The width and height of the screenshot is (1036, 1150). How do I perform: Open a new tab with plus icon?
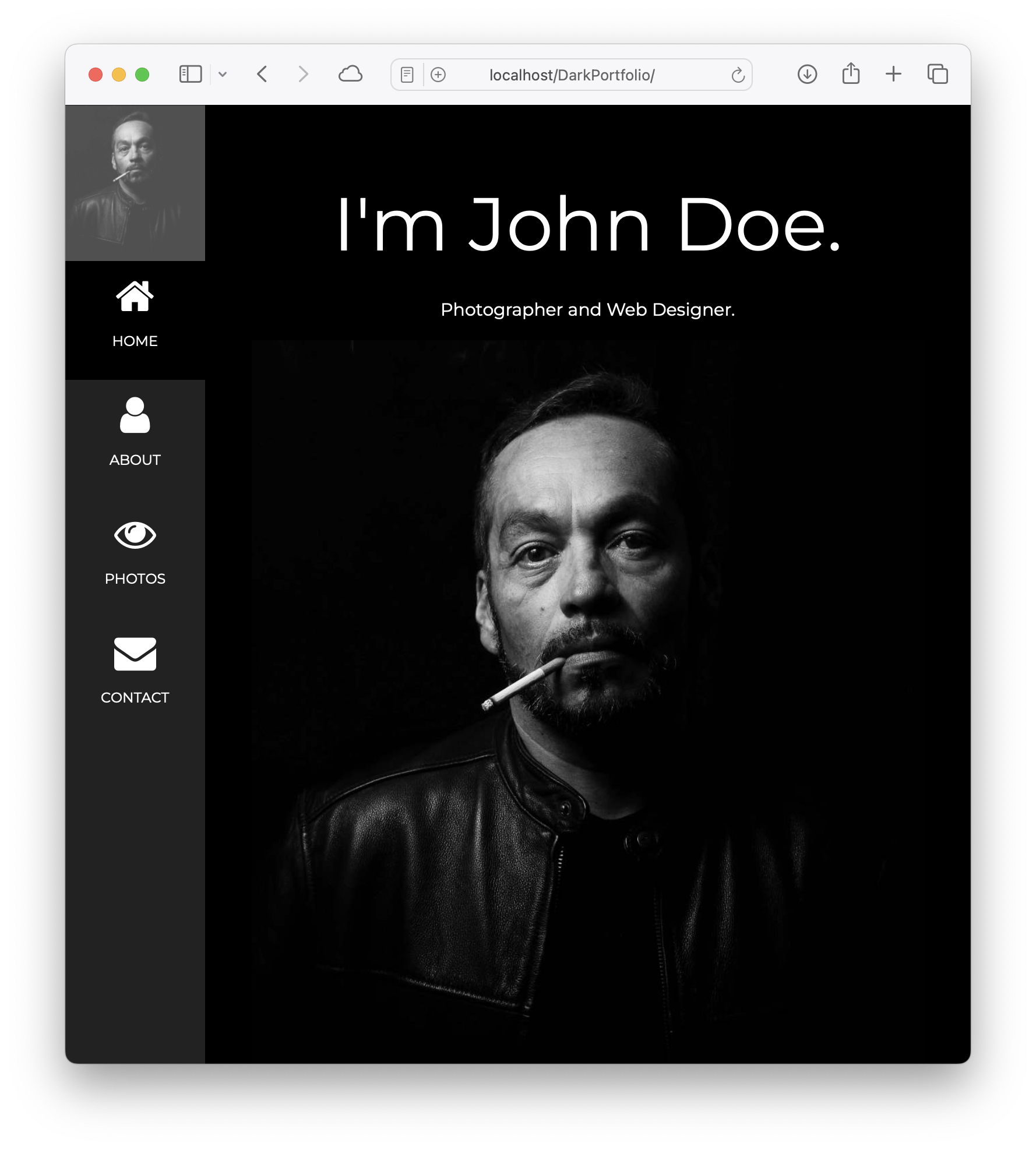(x=893, y=74)
